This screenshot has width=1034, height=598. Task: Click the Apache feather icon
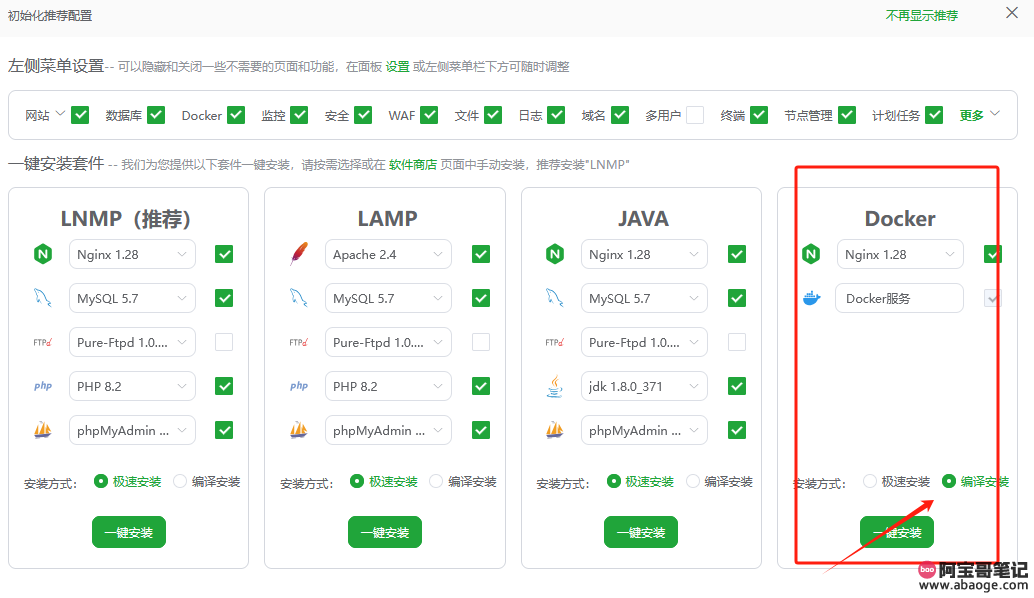click(x=298, y=254)
